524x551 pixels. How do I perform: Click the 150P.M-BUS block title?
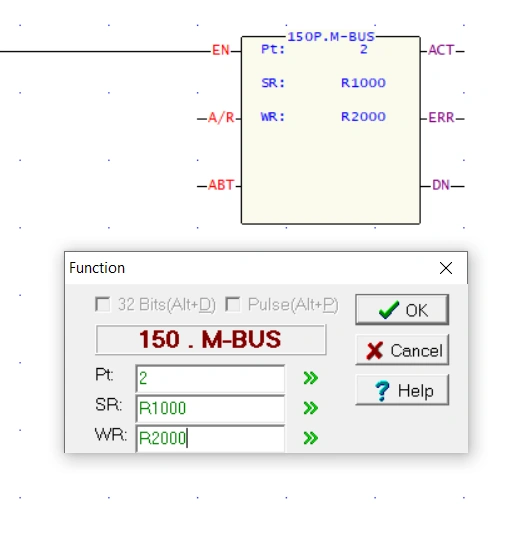click(x=331, y=37)
